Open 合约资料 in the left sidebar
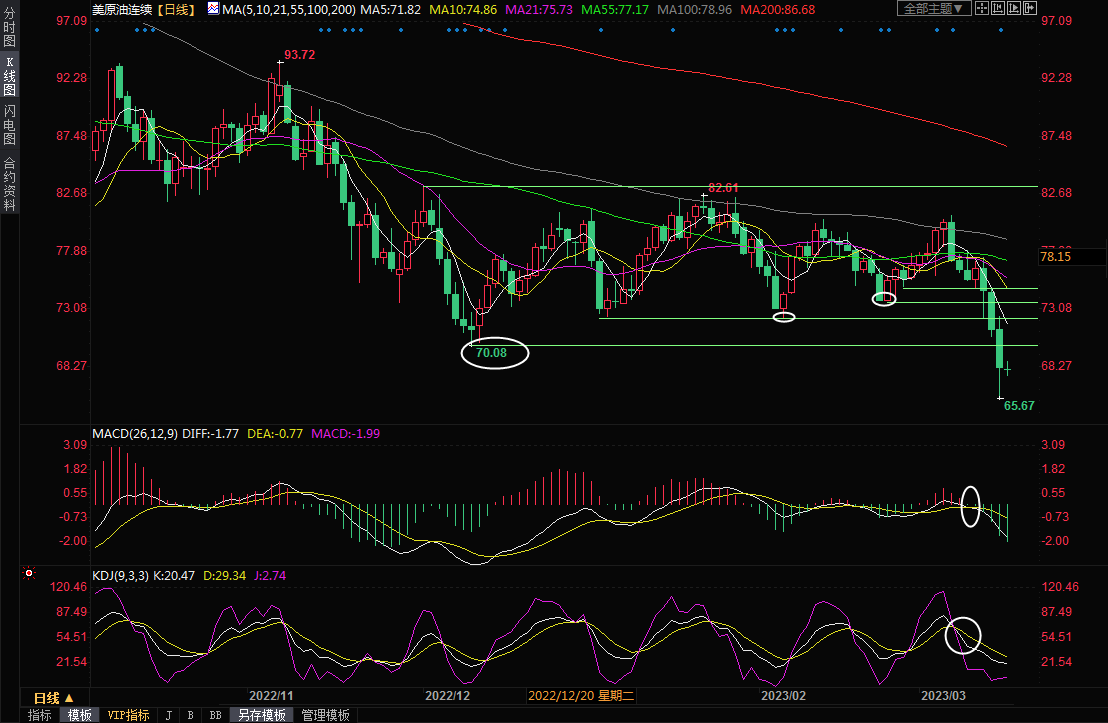Image resolution: width=1108 pixels, height=723 pixels. pyautogui.click(x=9, y=183)
